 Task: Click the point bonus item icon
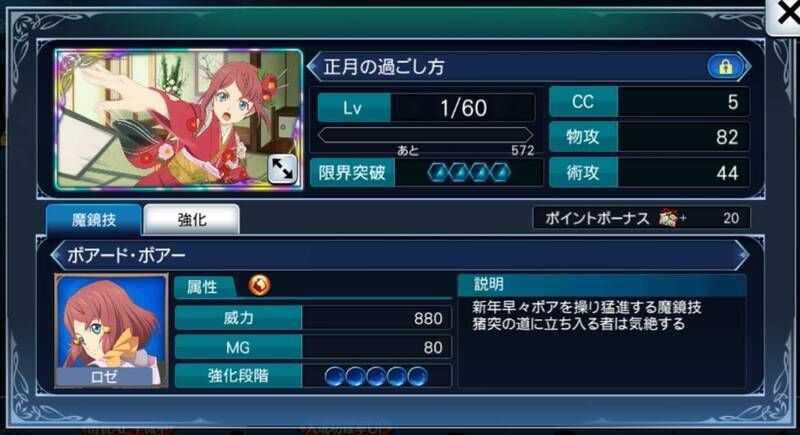point(668,218)
